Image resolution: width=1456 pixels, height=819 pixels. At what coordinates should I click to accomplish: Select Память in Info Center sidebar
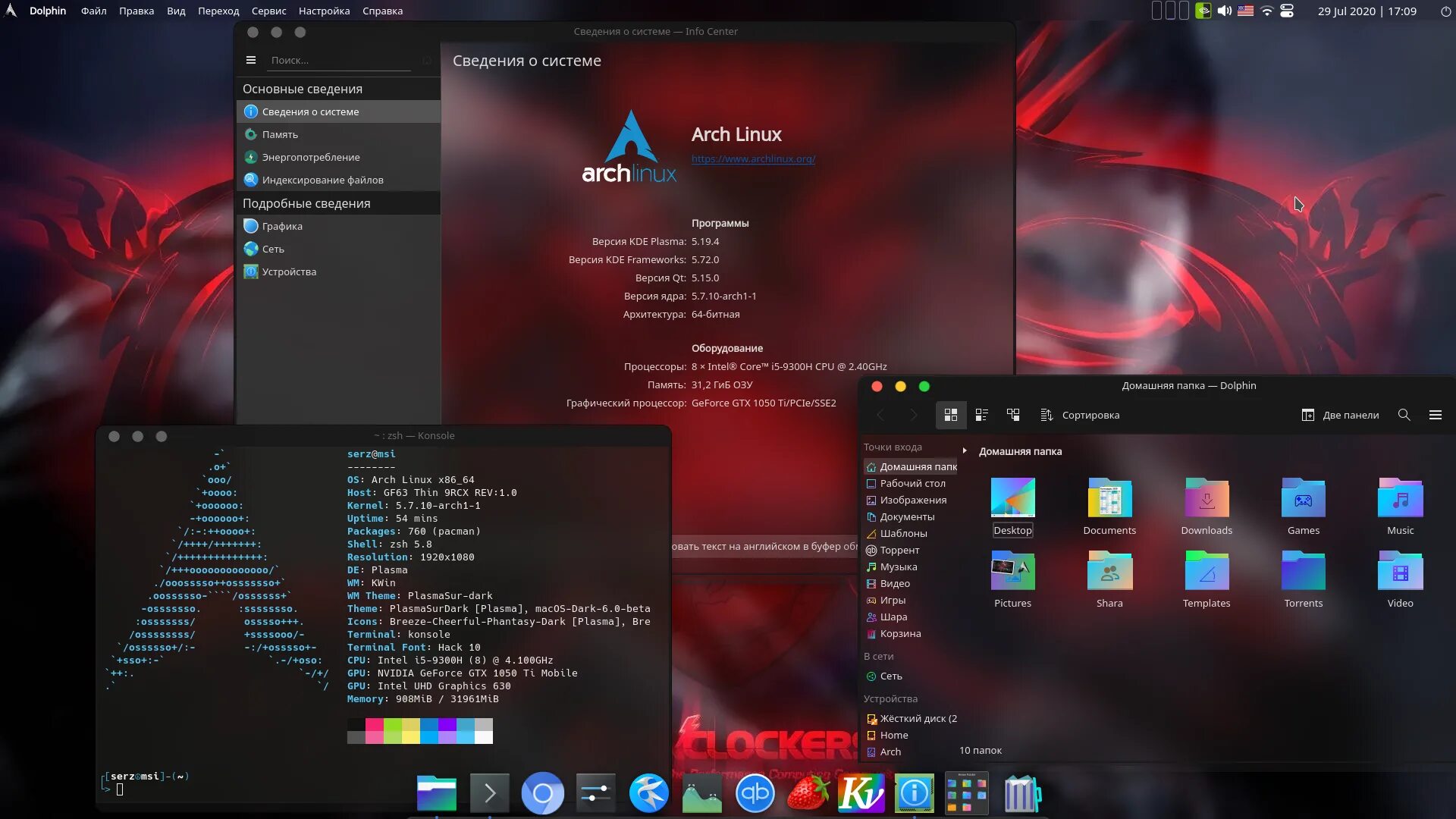point(280,134)
